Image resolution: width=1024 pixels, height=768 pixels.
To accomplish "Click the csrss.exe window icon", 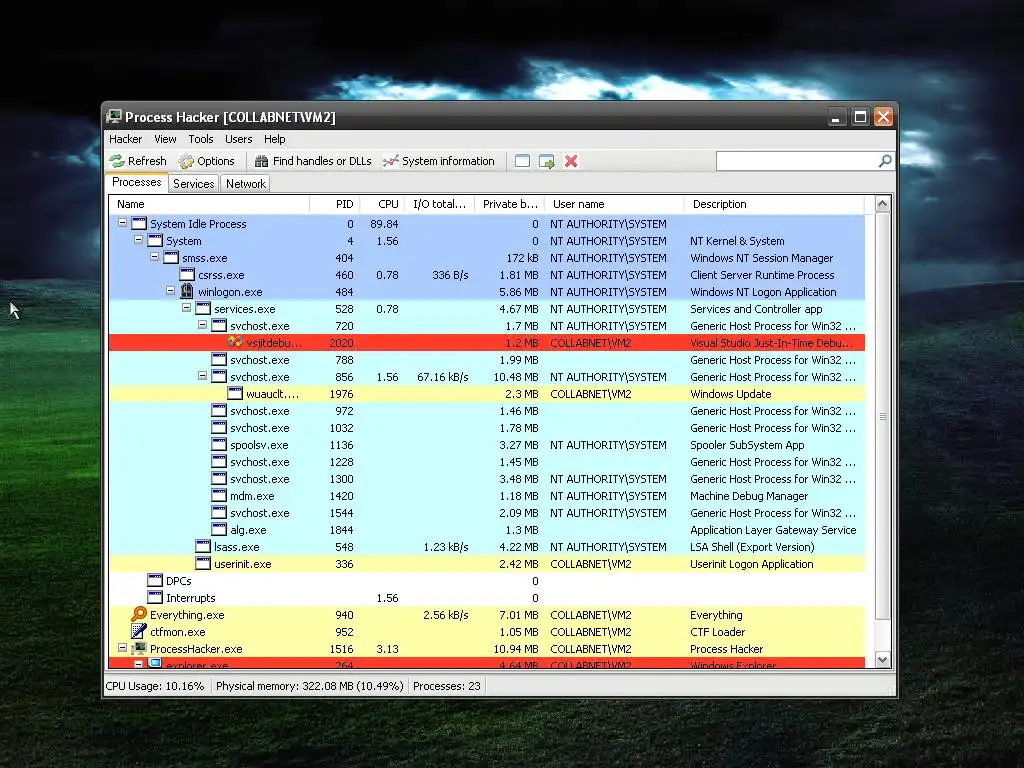I will click(x=187, y=274).
